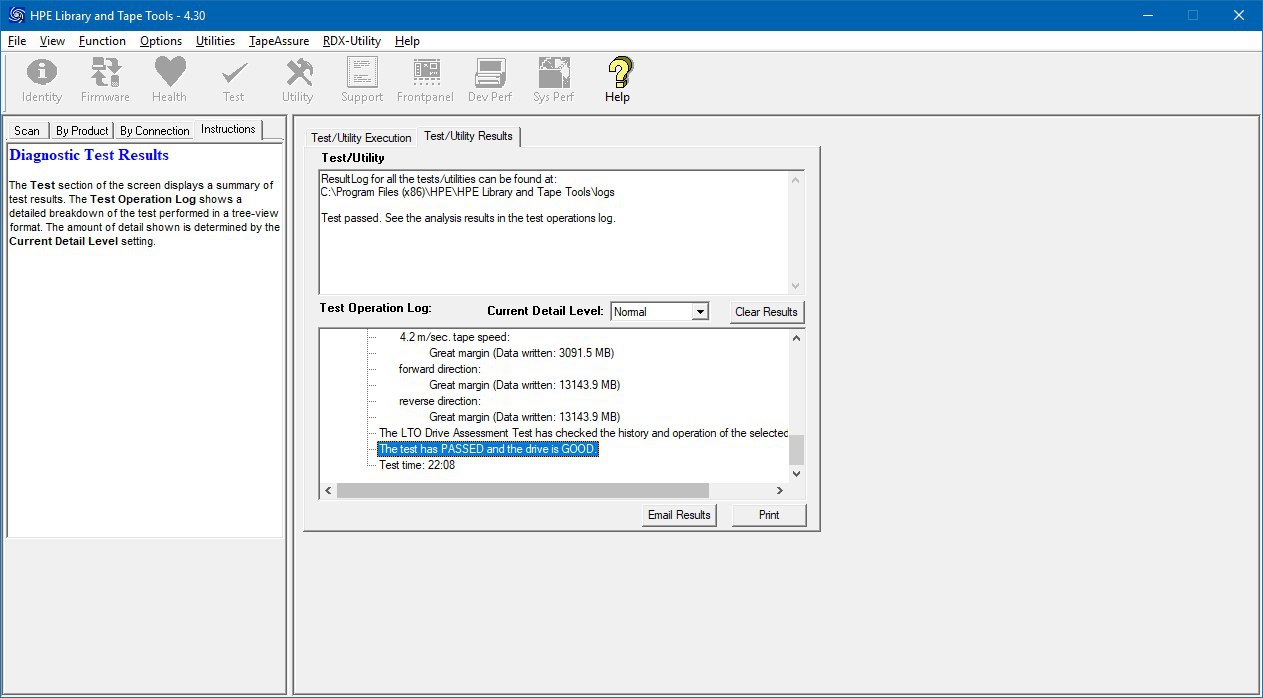Viewport: 1263px width, 698px height.
Task: Select 'LTO Drive Assessment Test' log line
Action: coord(584,433)
